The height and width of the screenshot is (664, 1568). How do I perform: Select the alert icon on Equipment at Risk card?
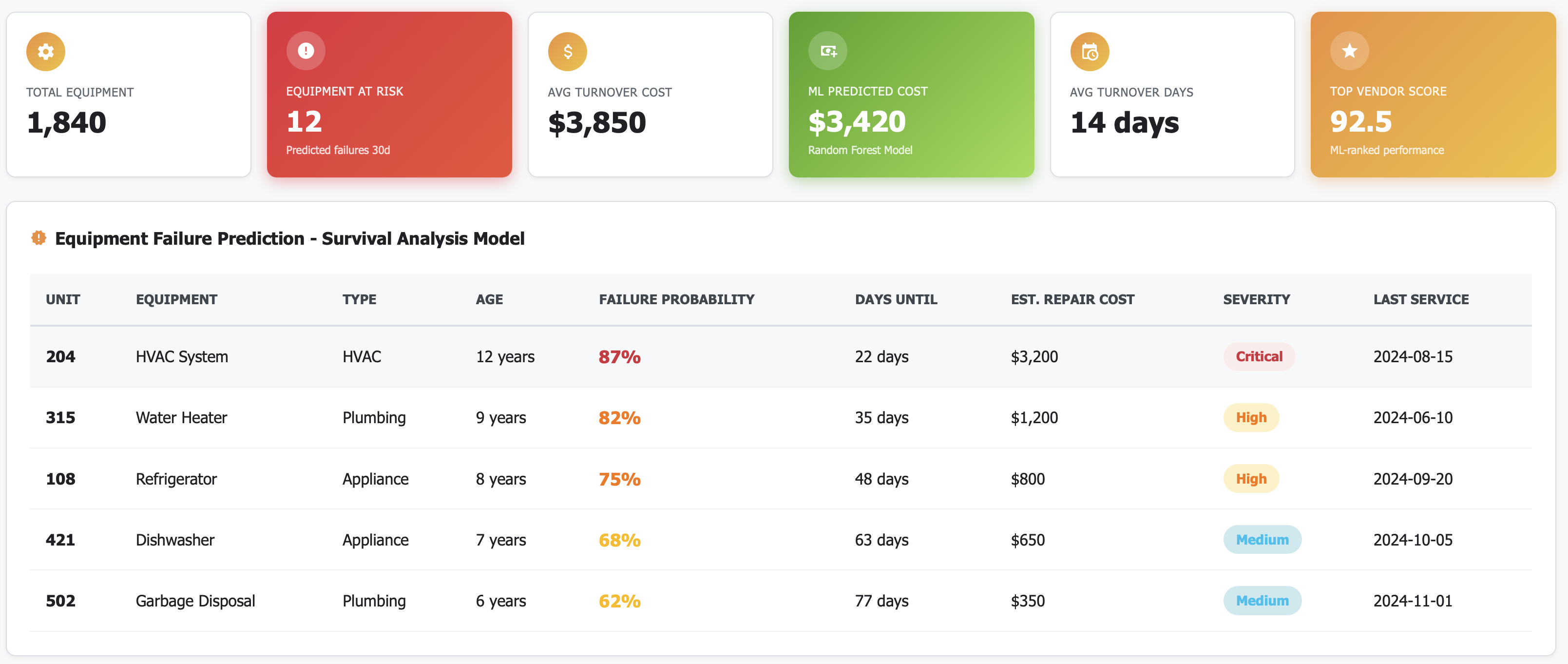point(306,51)
